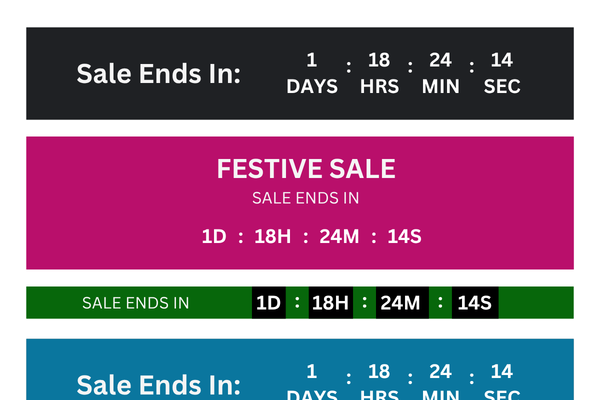Click the FESTIVE SALE heading
This screenshot has width=600, height=400.
[x=306, y=169]
